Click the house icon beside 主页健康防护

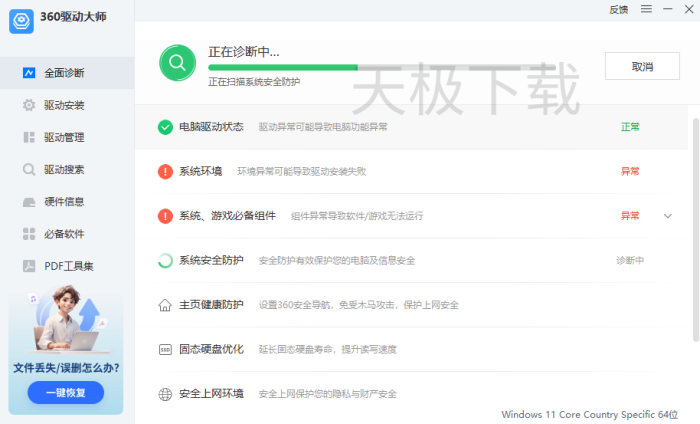[x=165, y=305]
